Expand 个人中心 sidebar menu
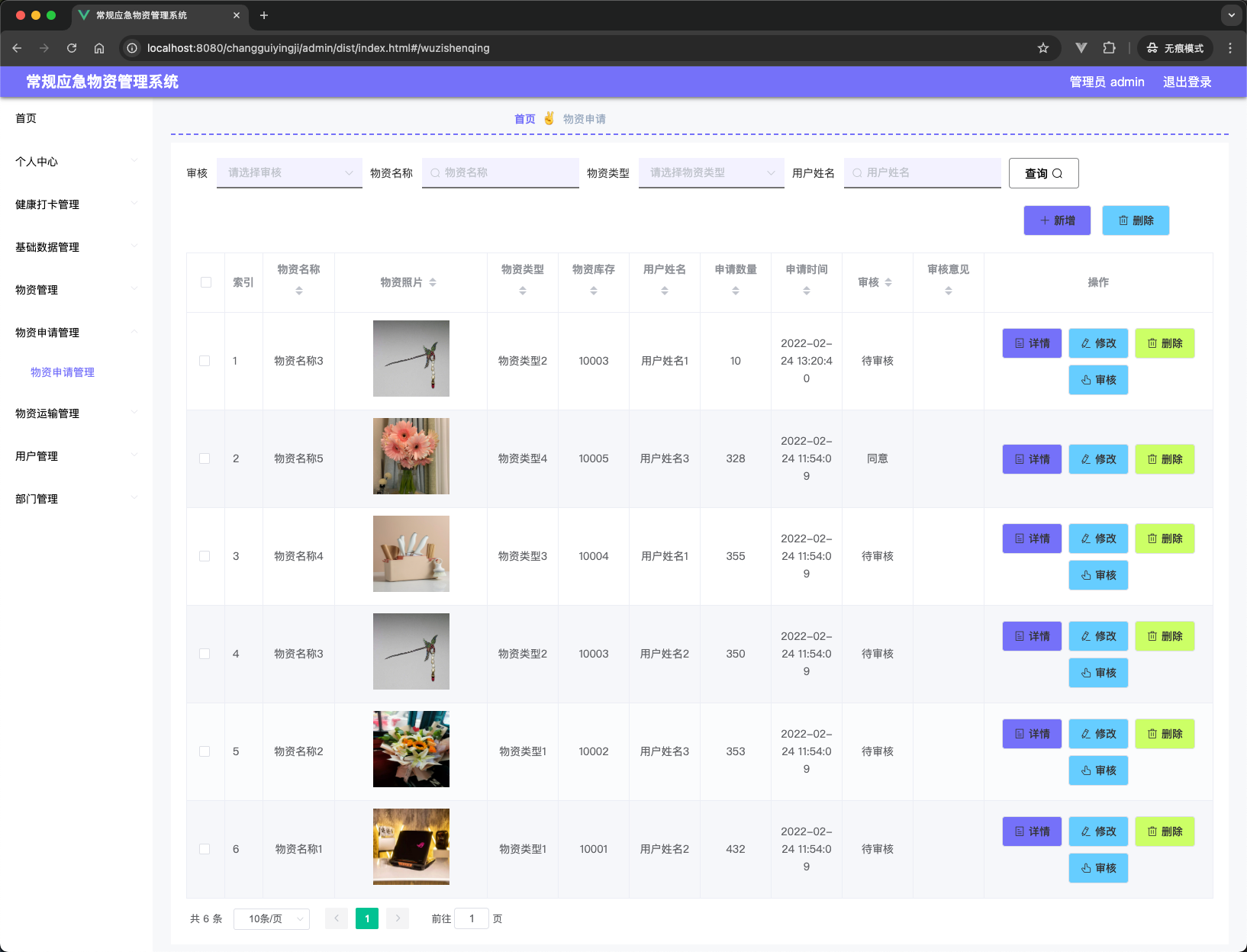This screenshot has width=1247, height=952. 76,162
